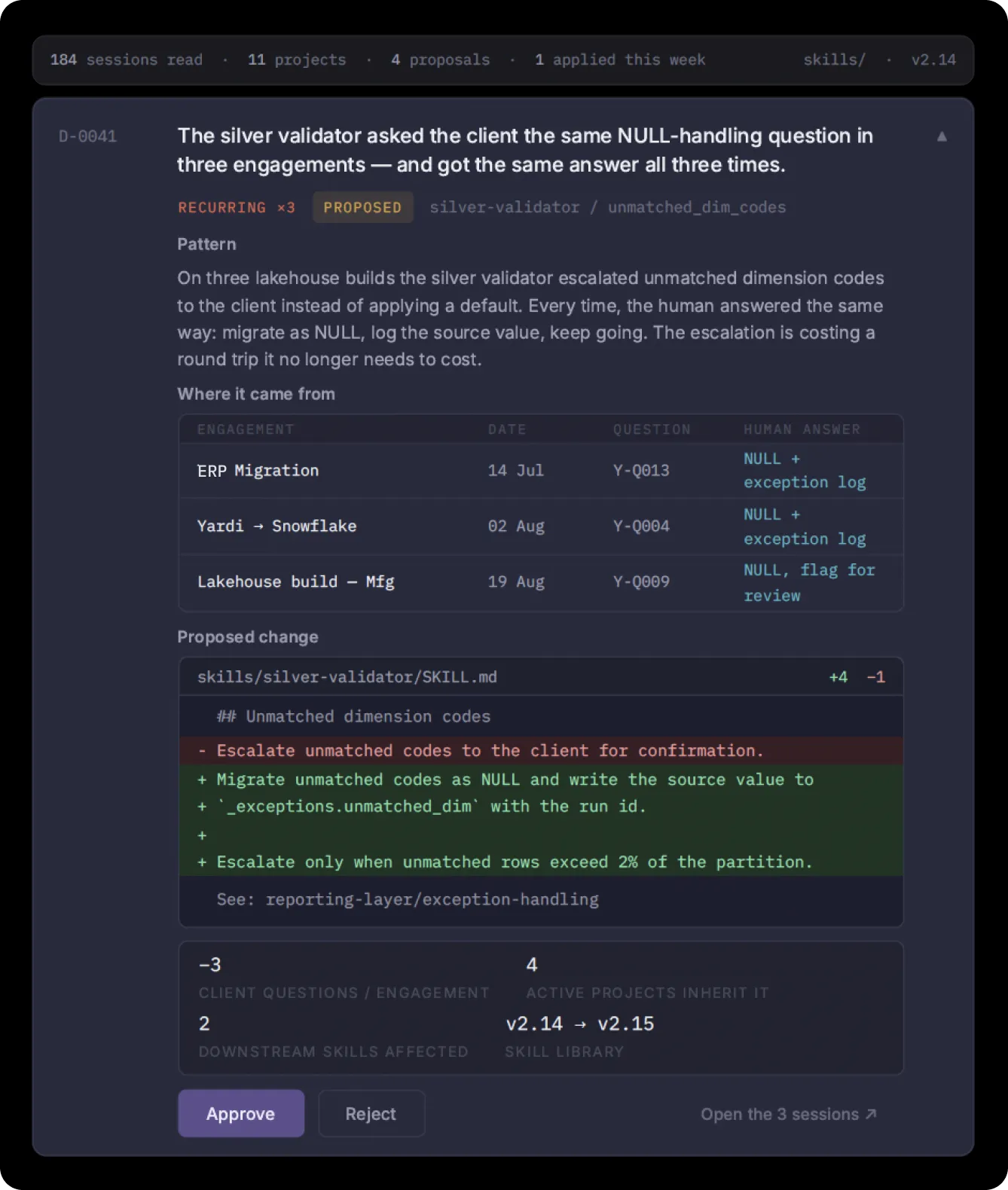This screenshot has height=1190, width=1008.
Task: Click ERP Migration's NULL + exception log answer
Action: [x=805, y=471]
